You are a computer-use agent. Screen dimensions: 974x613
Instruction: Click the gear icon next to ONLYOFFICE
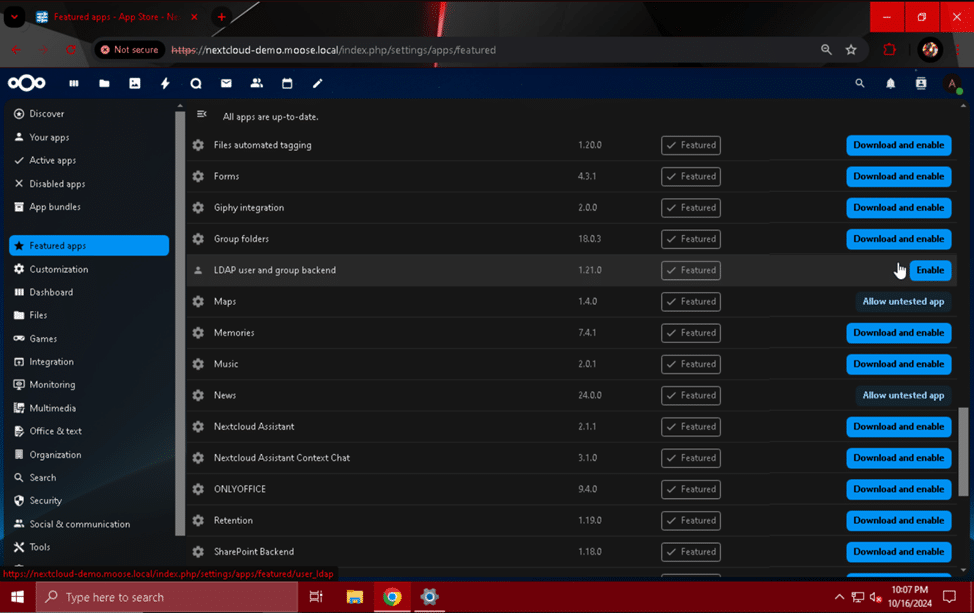pos(198,489)
